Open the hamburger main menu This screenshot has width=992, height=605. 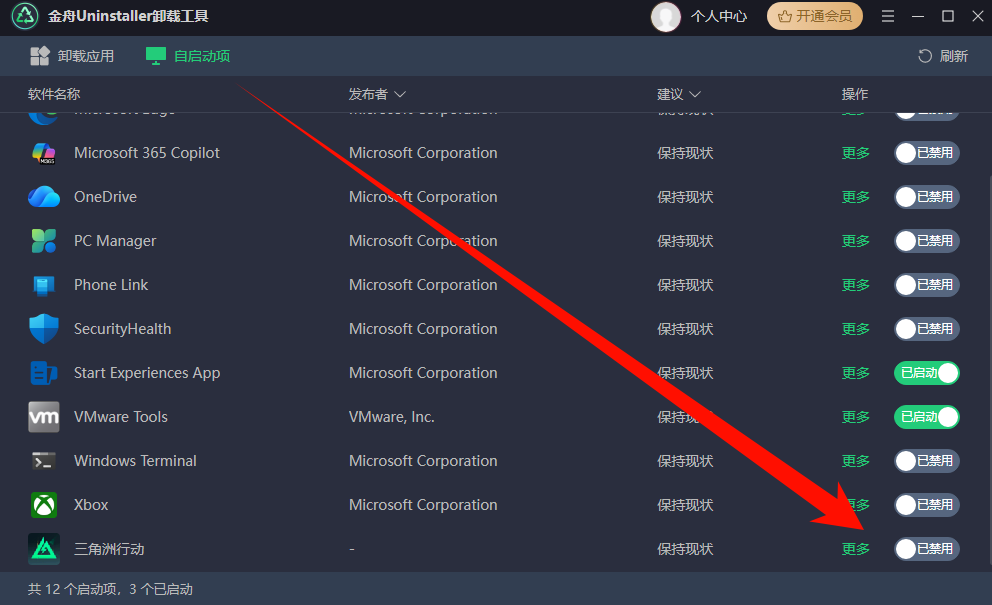tap(888, 17)
